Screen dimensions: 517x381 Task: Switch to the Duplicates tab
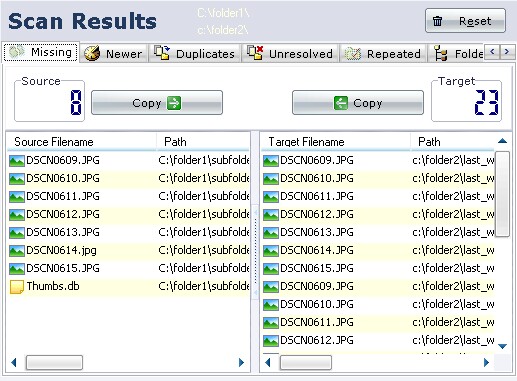click(195, 53)
